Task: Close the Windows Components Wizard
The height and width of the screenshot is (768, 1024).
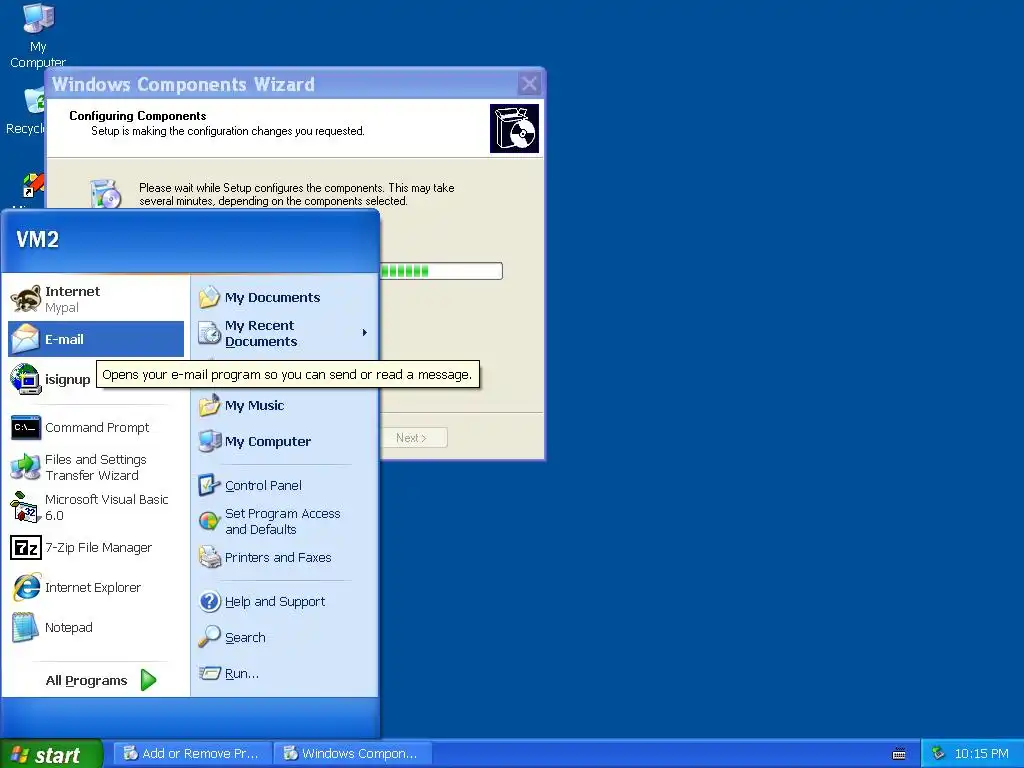Action: click(x=529, y=84)
